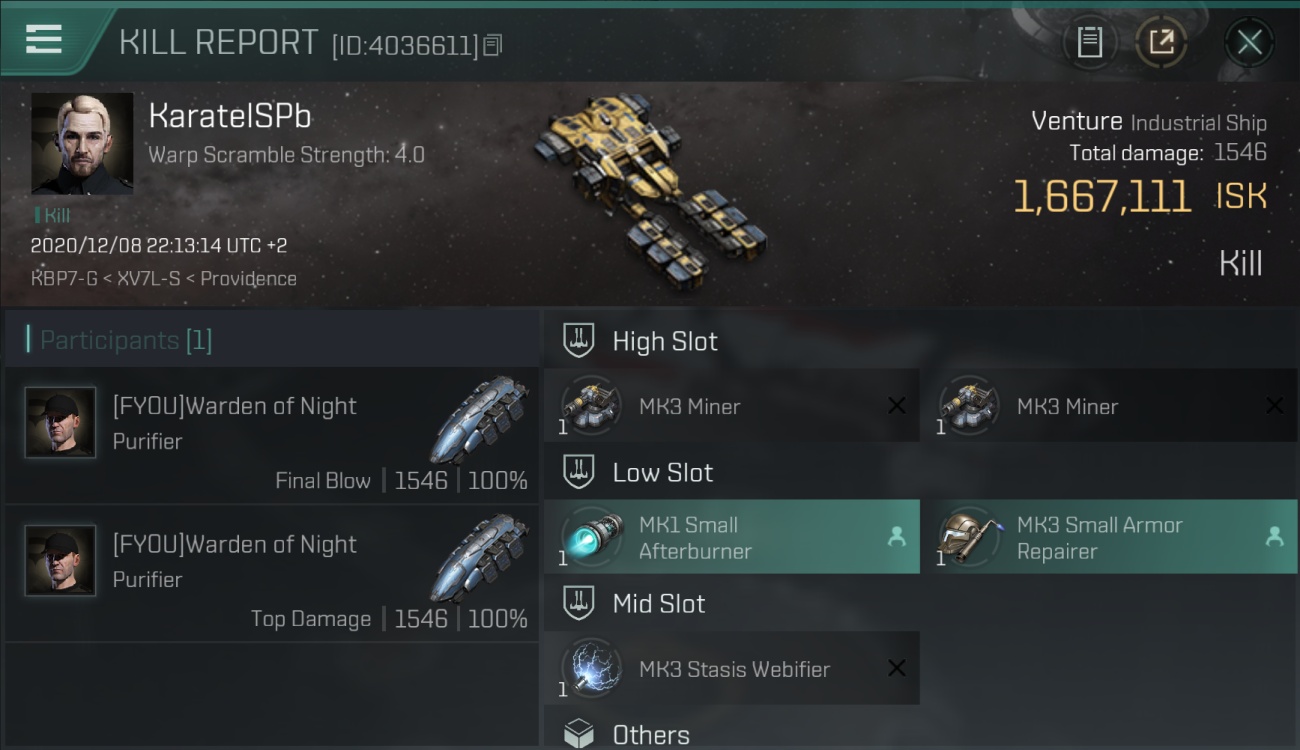Viewport: 1300px width, 750px height.
Task: Close the Kill Report window
Action: [x=1249, y=42]
